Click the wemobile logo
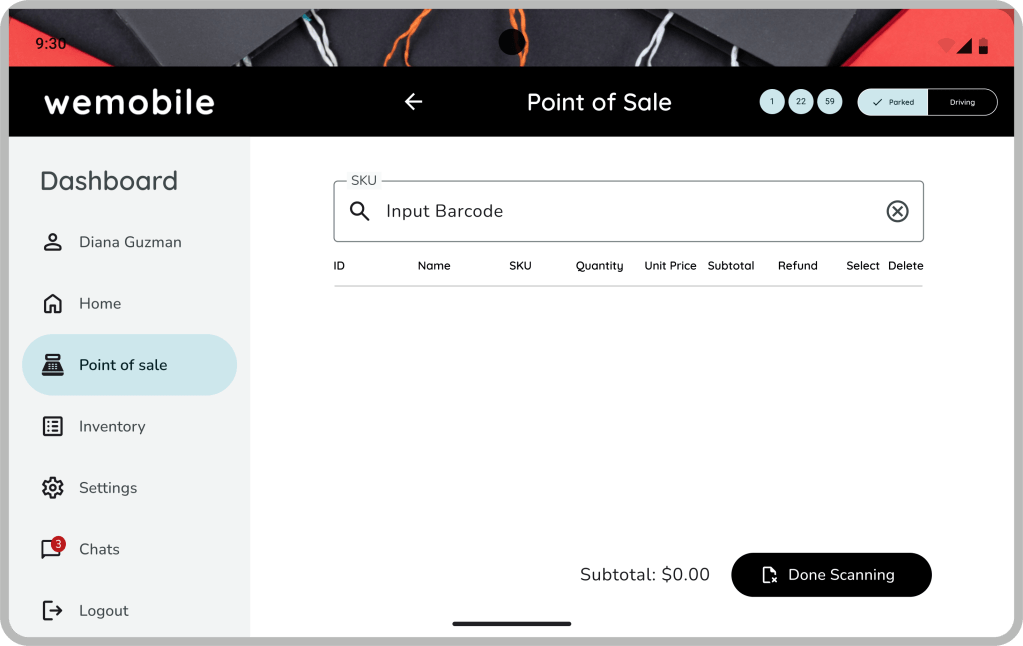This screenshot has height=646, width=1023. coord(129,102)
